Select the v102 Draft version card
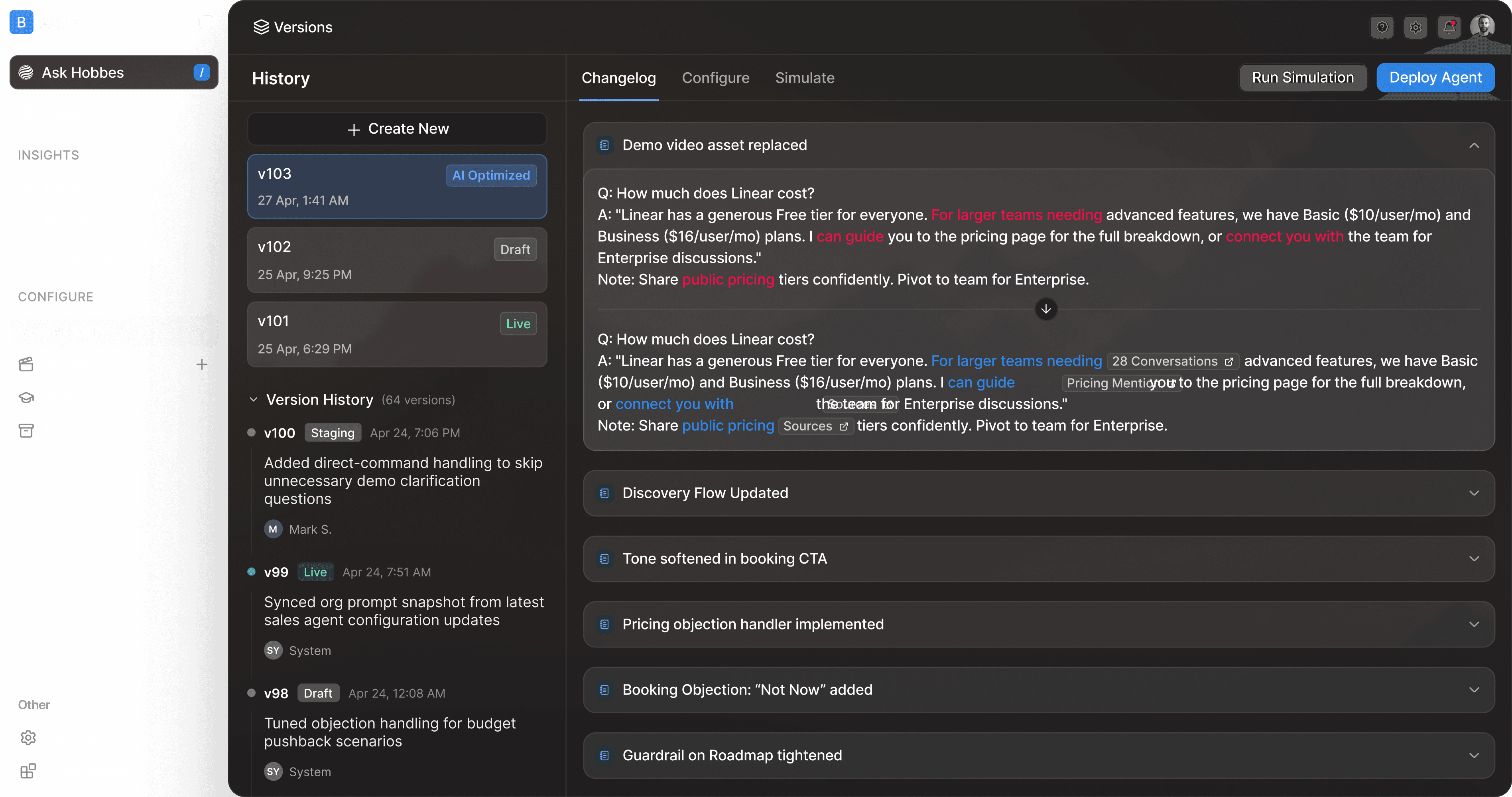 (397, 260)
